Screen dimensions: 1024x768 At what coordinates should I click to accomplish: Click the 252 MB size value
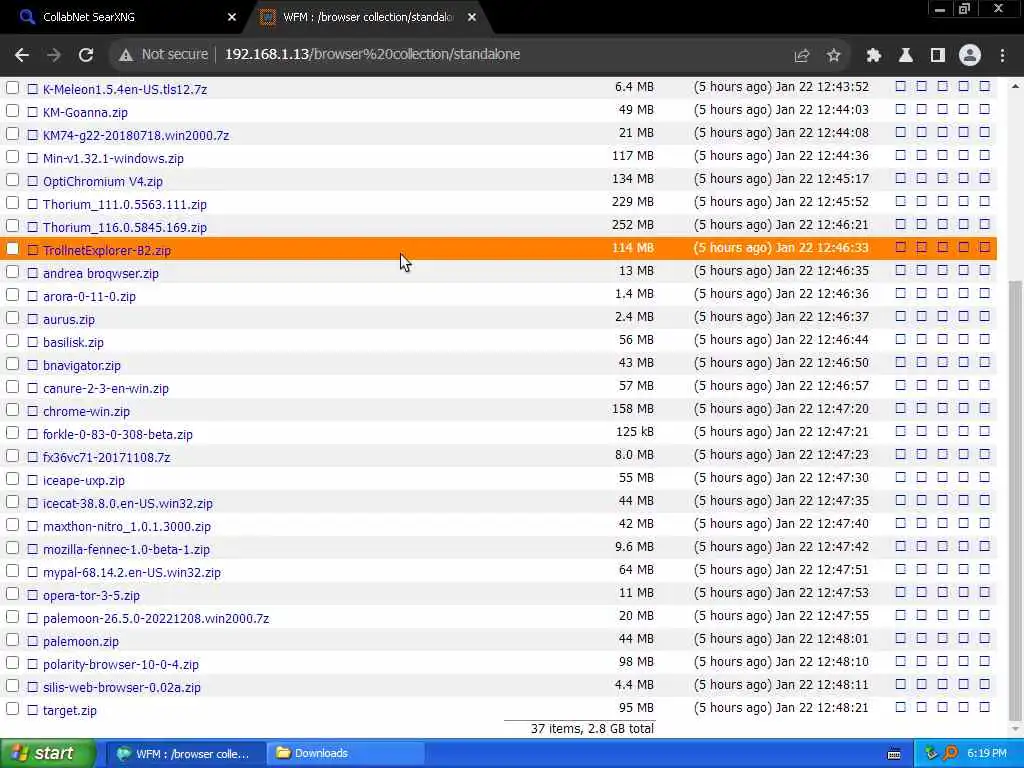coord(633,225)
